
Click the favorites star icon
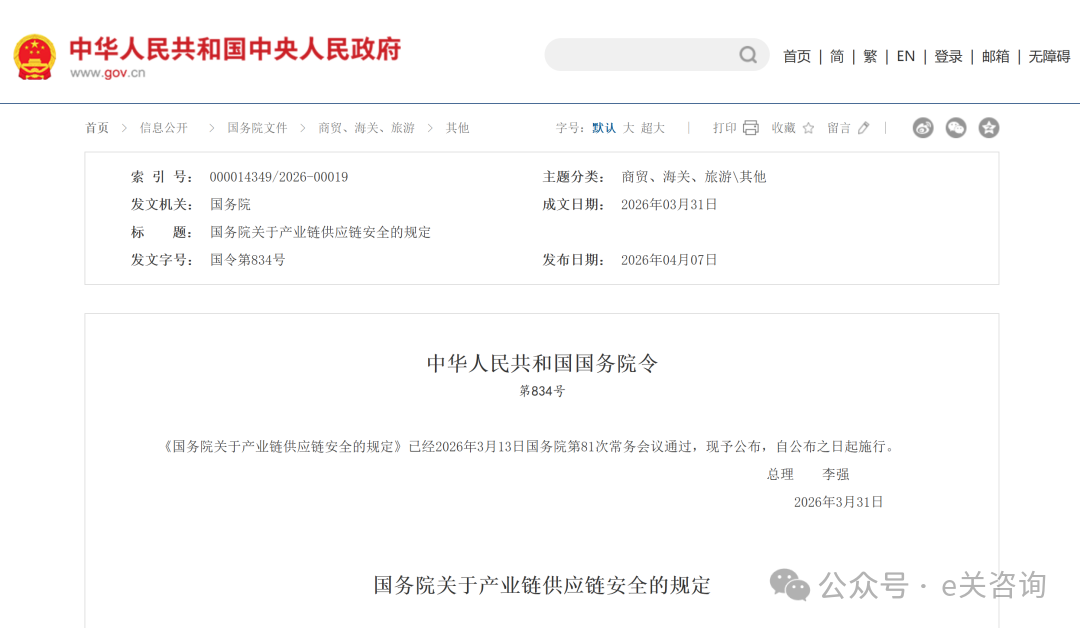pyautogui.click(x=808, y=128)
